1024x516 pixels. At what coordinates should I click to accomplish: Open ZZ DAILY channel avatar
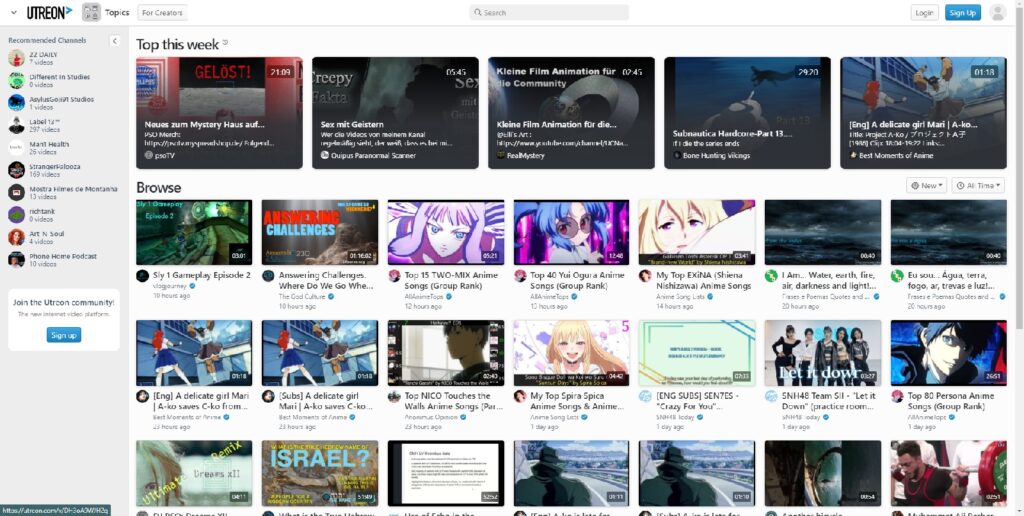[x=16, y=58]
